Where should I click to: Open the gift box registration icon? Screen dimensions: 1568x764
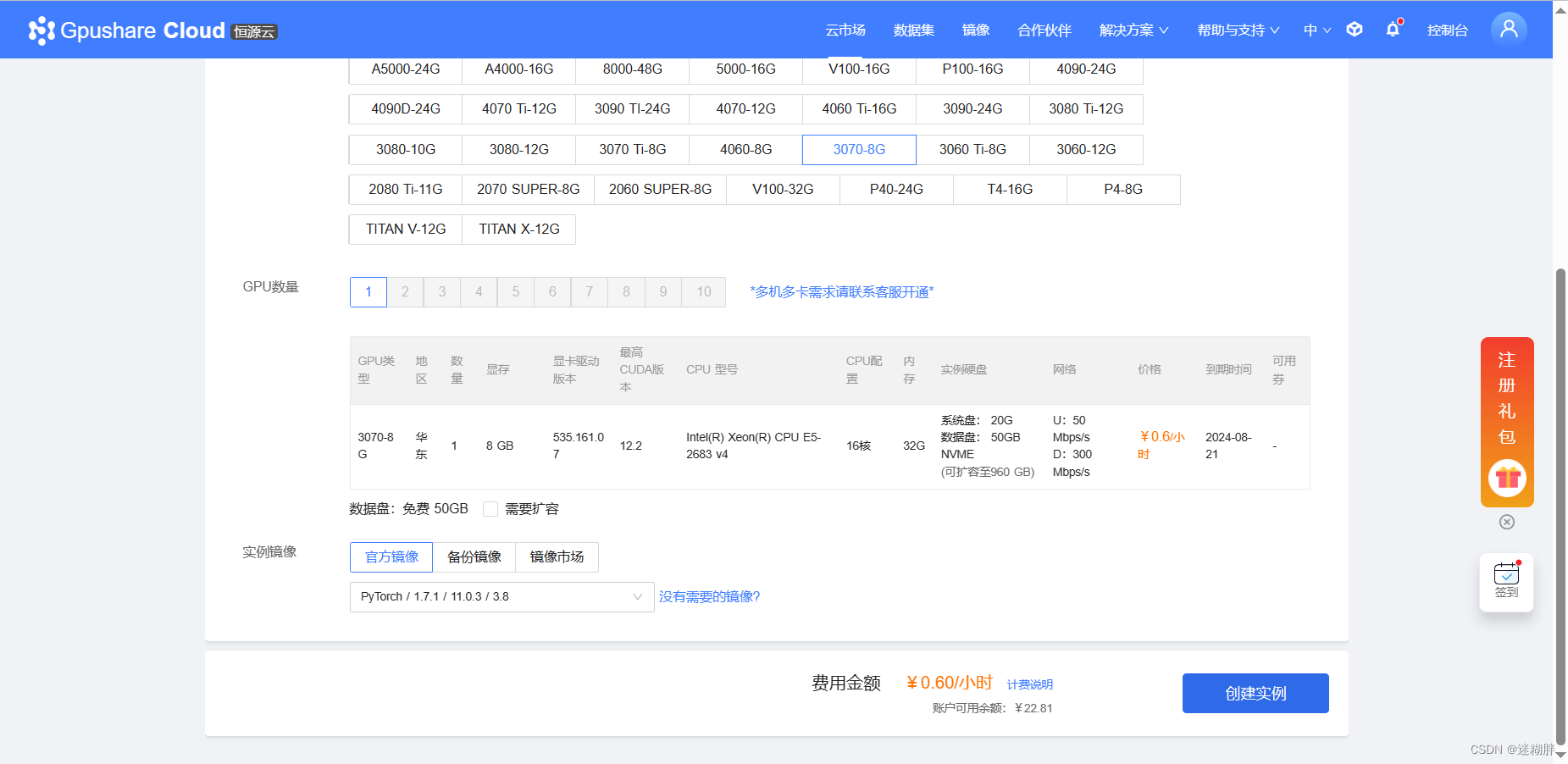click(1507, 479)
